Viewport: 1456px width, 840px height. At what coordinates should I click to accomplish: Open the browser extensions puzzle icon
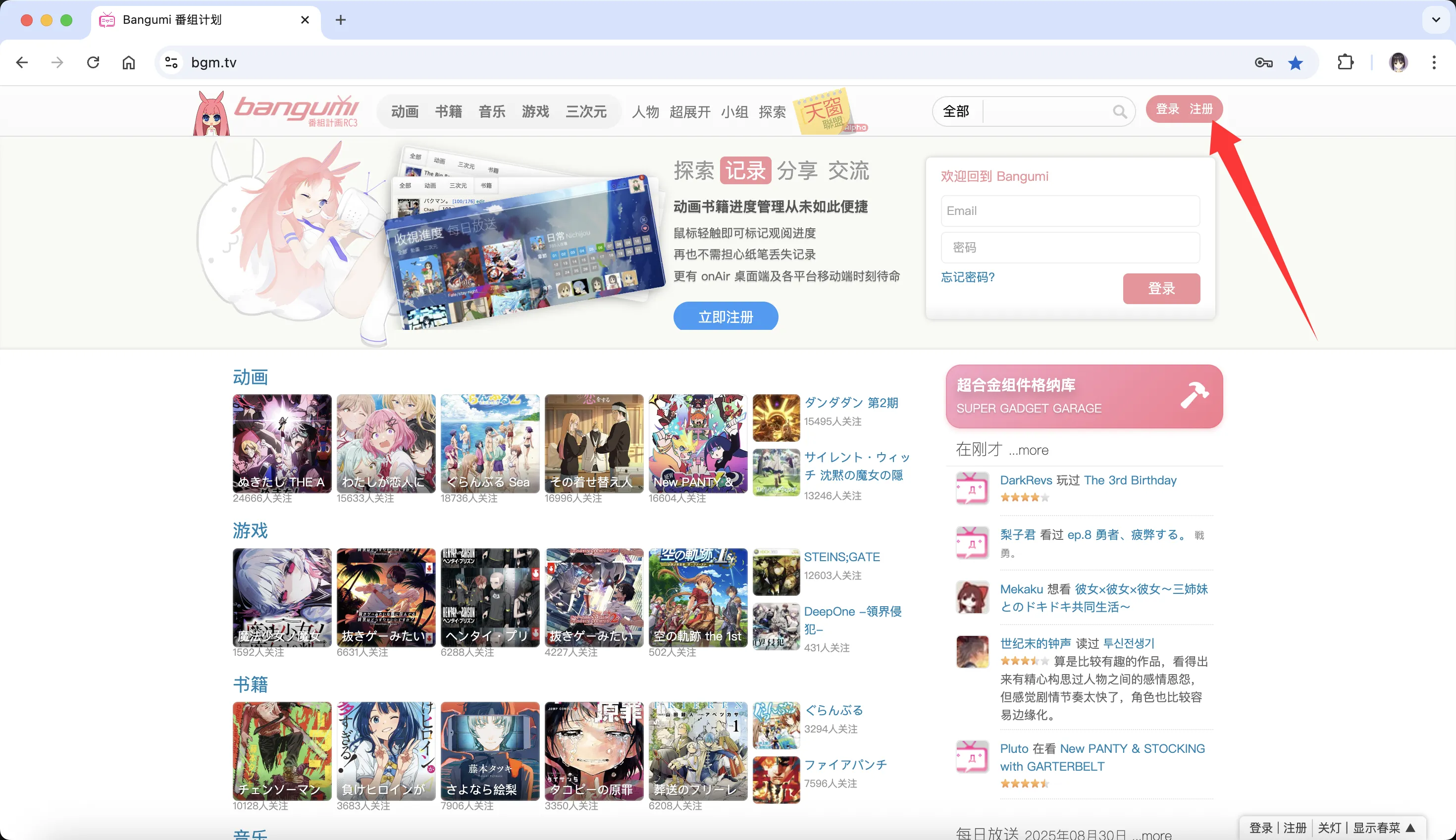[x=1345, y=62]
